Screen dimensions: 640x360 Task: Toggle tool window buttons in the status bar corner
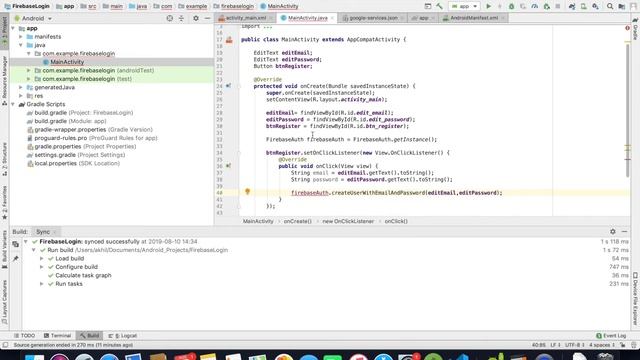coord(5,345)
